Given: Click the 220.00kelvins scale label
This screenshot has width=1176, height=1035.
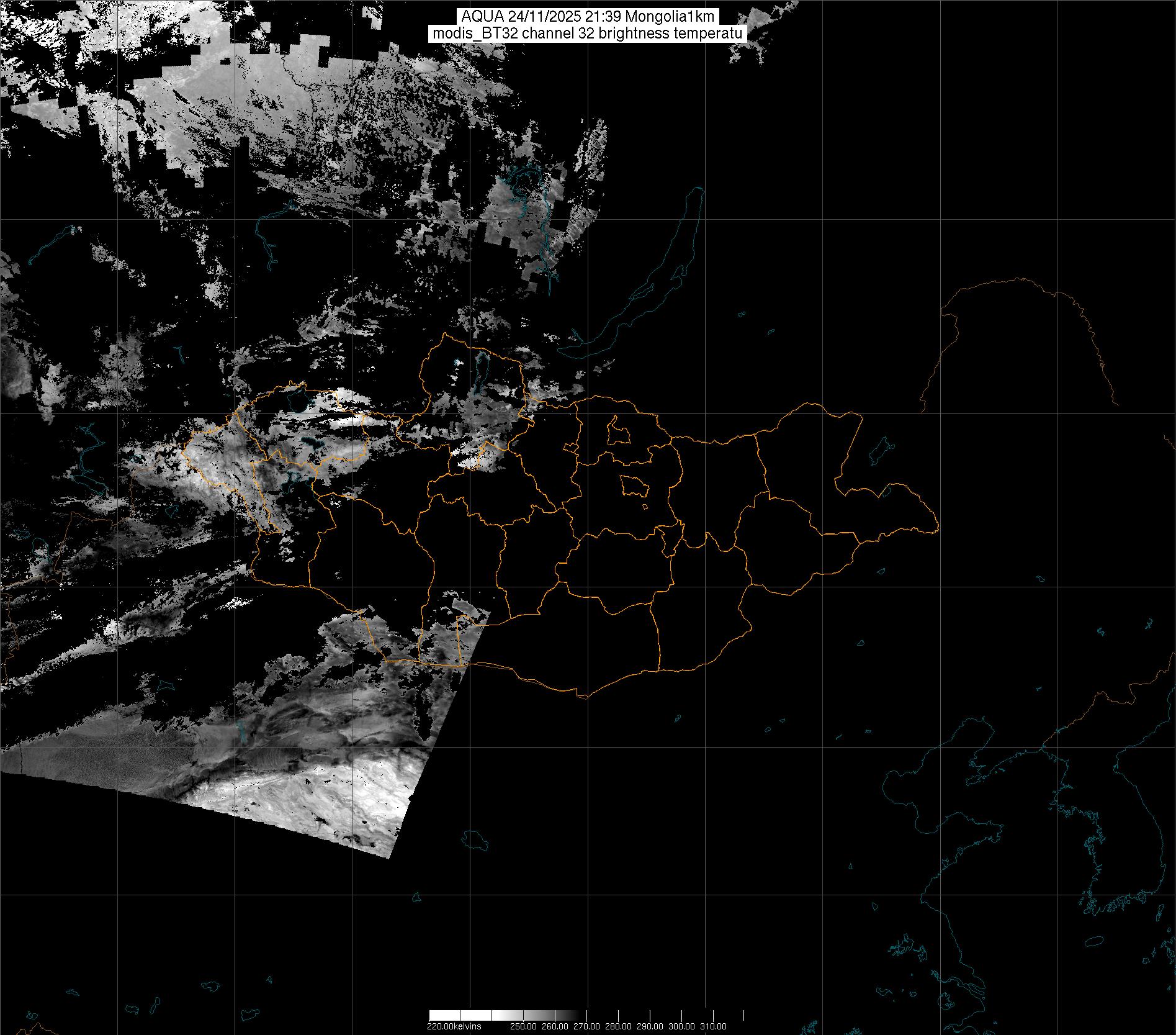Looking at the screenshot, I should pyautogui.click(x=454, y=1026).
